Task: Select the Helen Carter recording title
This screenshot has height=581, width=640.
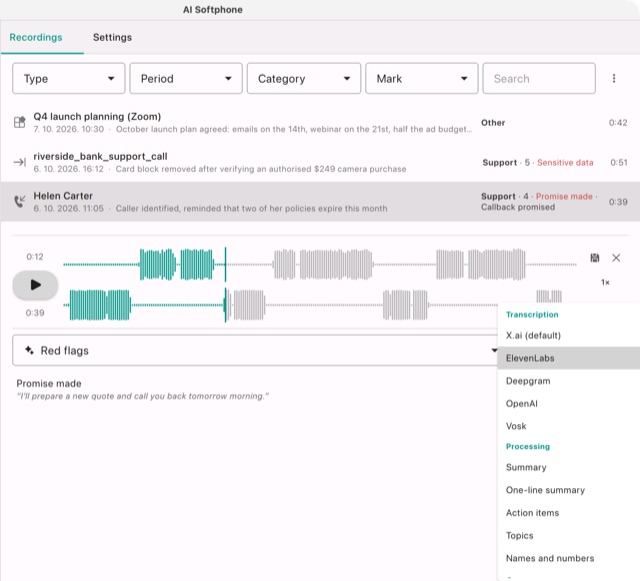Action: point(63,196)
